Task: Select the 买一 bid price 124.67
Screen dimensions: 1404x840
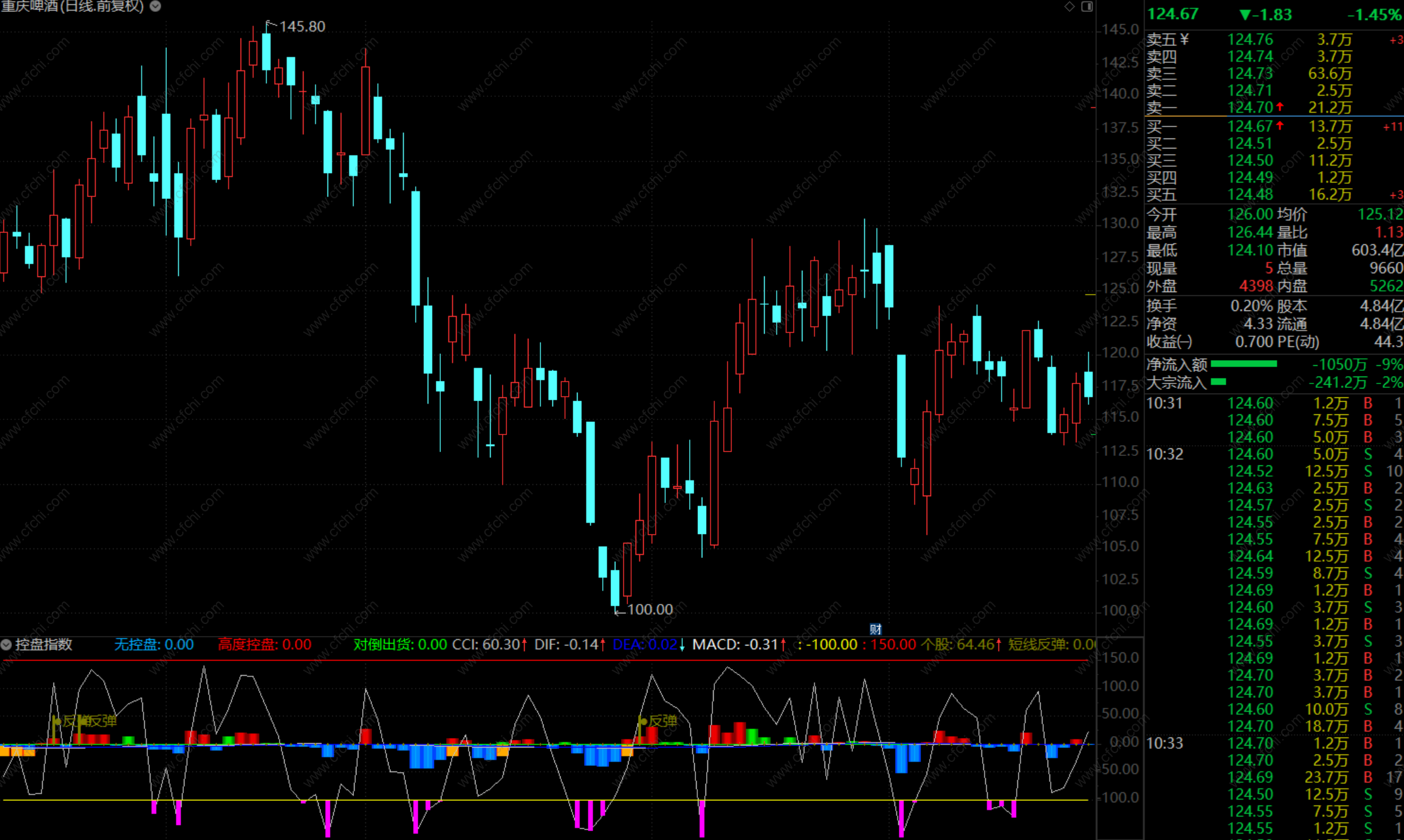Action: (1250, 127)
